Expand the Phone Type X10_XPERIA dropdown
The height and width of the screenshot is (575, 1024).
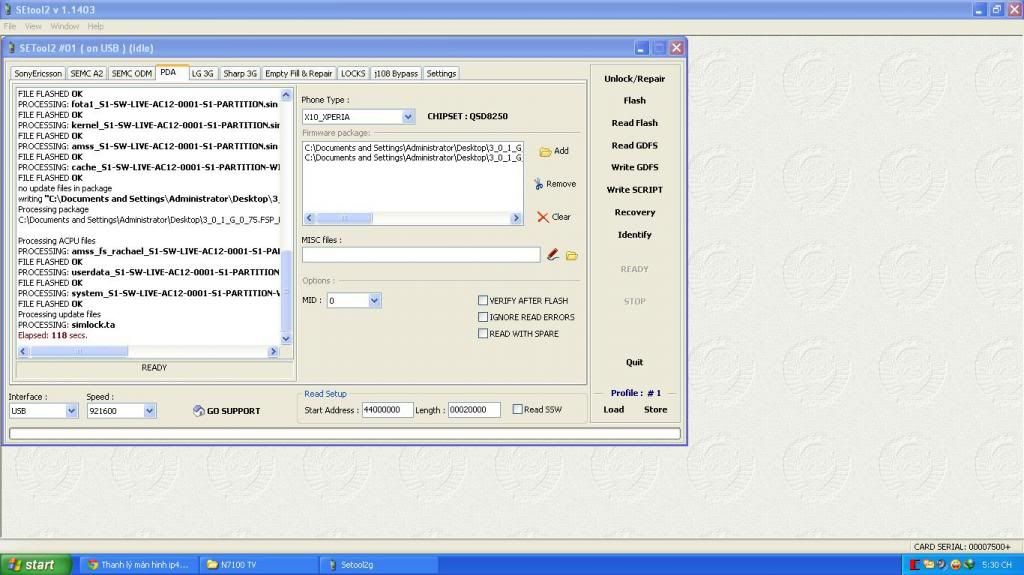[x=408, y=116]
